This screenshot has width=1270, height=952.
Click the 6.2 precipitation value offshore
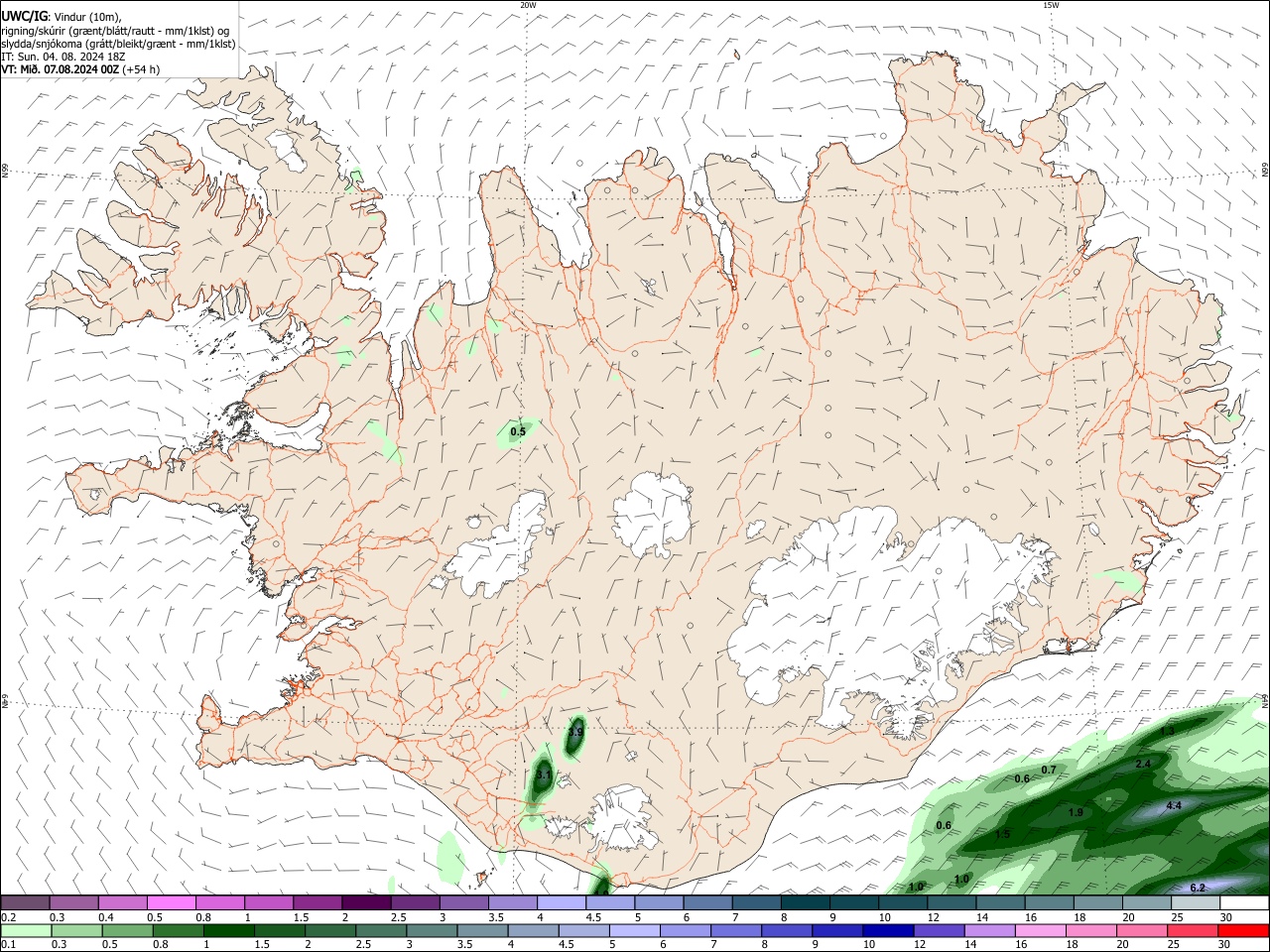tap(1197, 888)
